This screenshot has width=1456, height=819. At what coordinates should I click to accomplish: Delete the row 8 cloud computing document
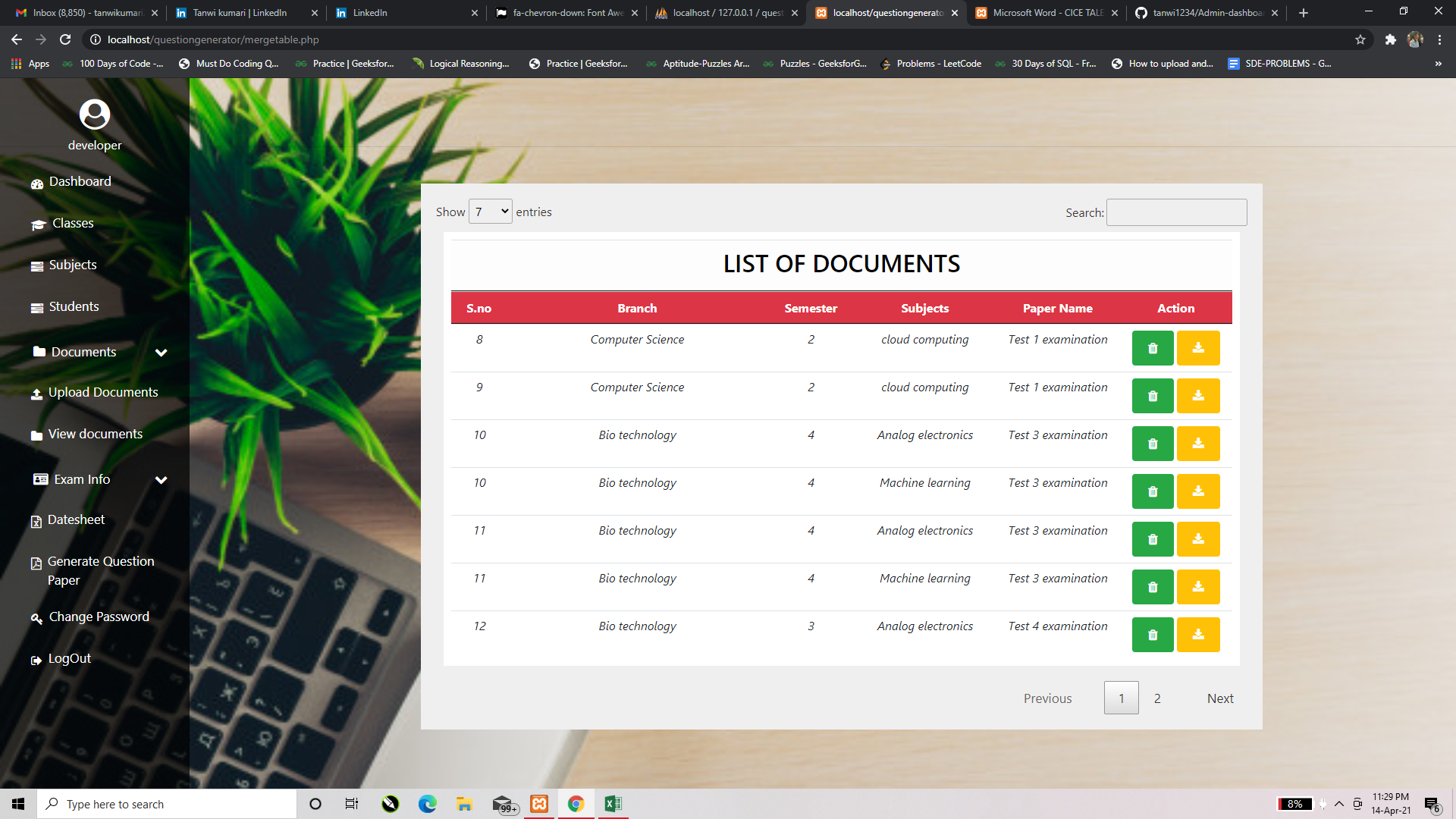click(1153, 348)
